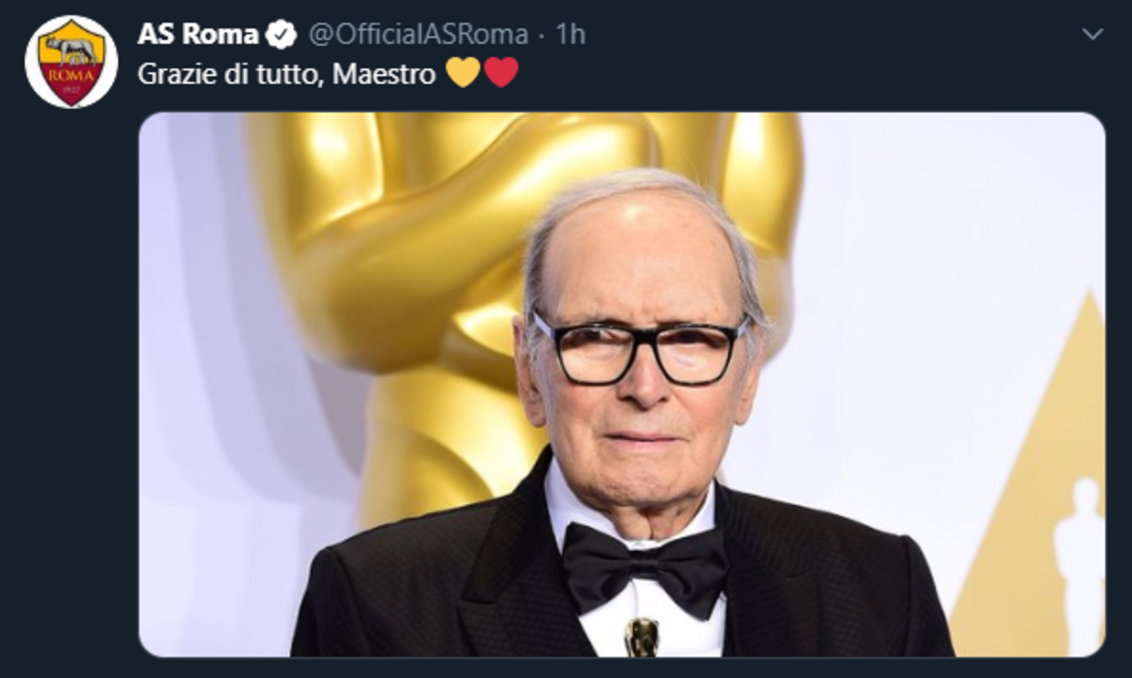1132x678 pixels.
Task: Click the red heart emoji in the tweet
Action: 501,73
